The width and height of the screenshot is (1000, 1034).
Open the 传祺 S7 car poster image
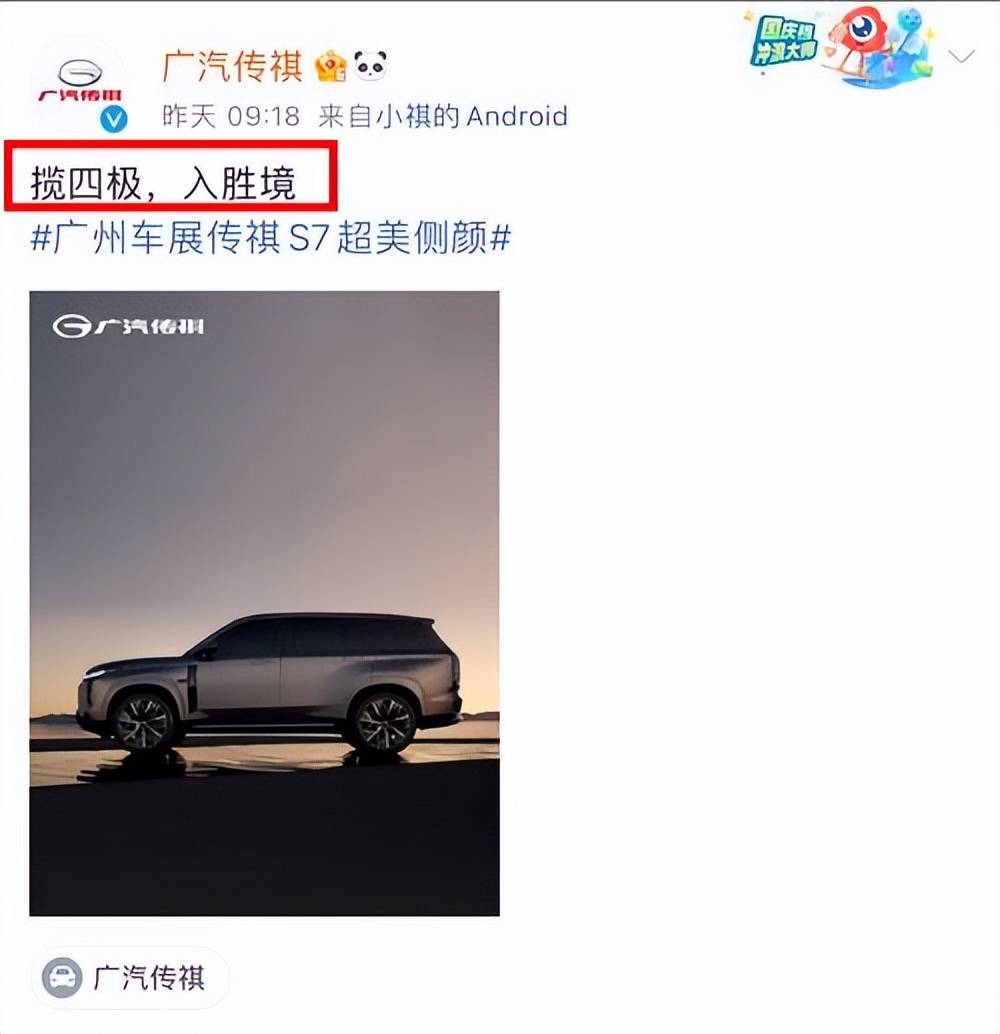click(265, 603)
